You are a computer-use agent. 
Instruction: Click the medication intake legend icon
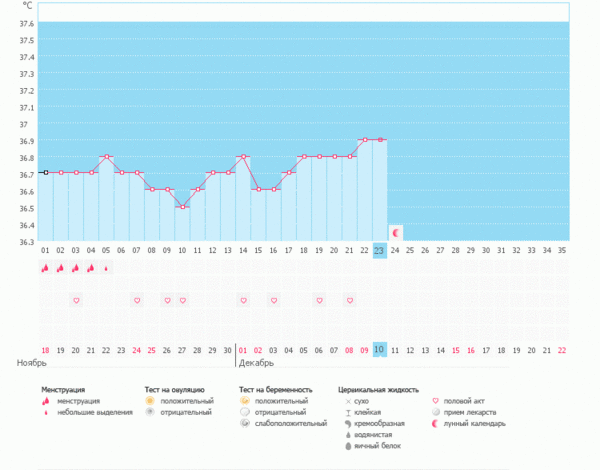tap(435, 411)
